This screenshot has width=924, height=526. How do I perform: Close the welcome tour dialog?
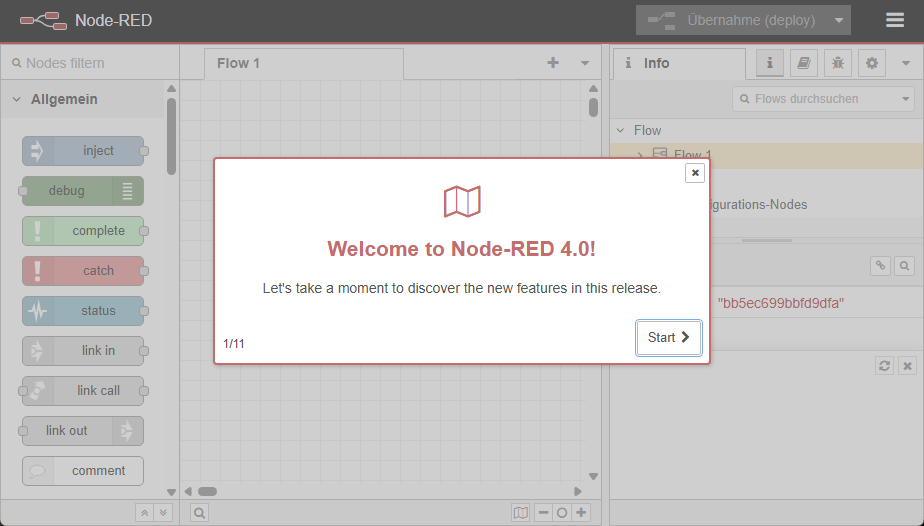(695, 173)
